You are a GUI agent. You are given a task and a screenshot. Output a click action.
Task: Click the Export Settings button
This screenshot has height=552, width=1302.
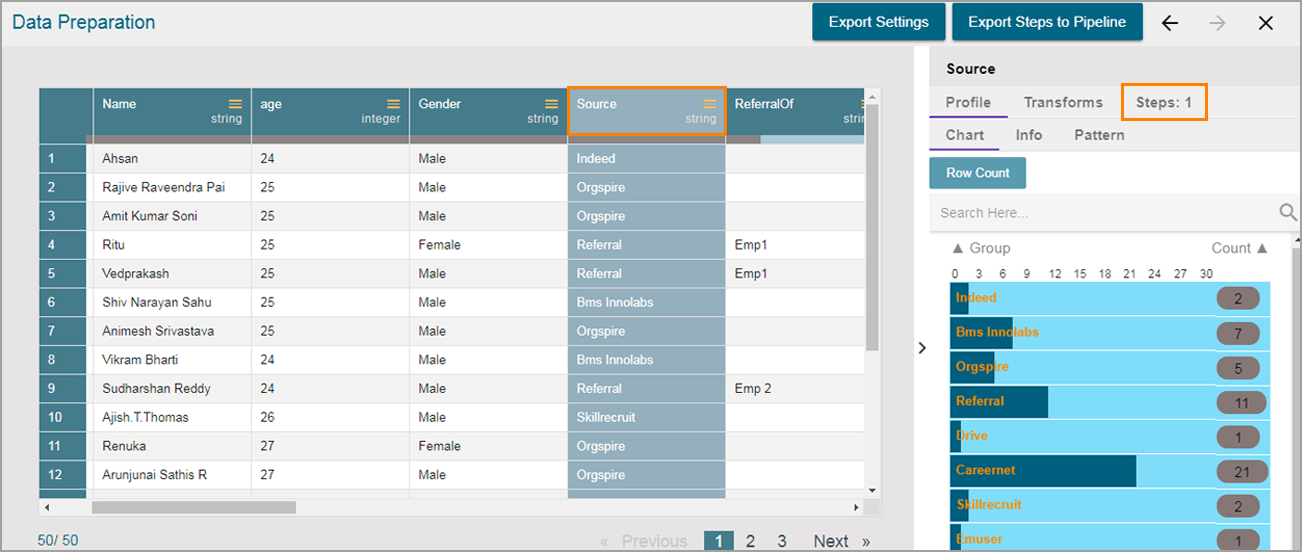click(x=878, y=22)
